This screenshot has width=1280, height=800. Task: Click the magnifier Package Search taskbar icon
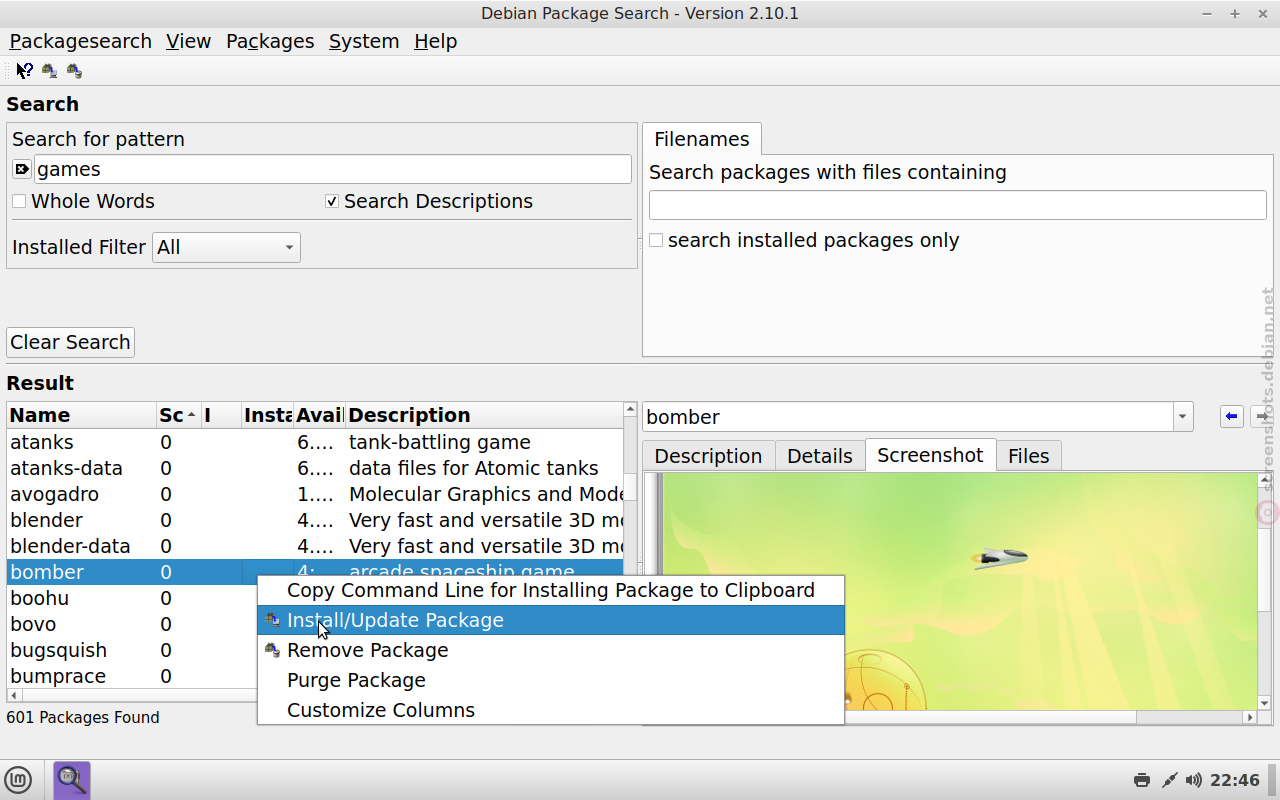point(72,780)
